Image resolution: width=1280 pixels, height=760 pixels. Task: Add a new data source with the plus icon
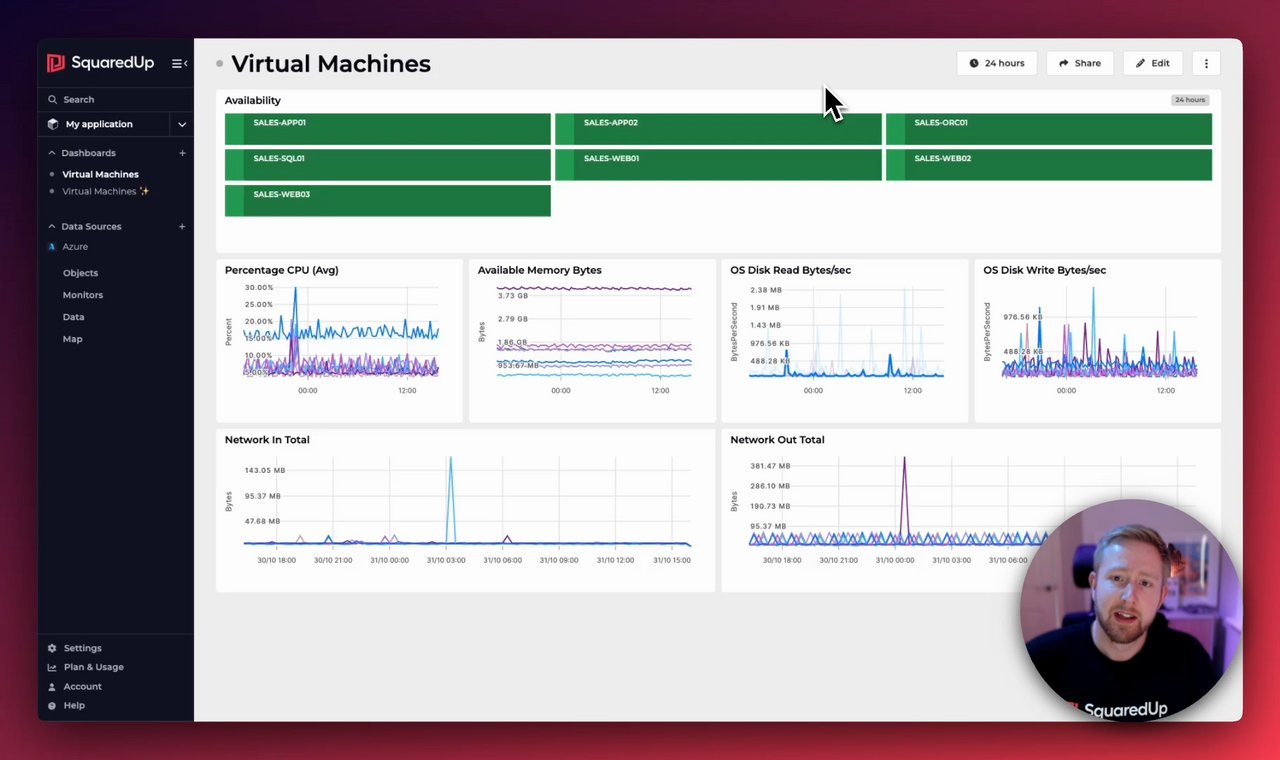[x=182, y=227]
